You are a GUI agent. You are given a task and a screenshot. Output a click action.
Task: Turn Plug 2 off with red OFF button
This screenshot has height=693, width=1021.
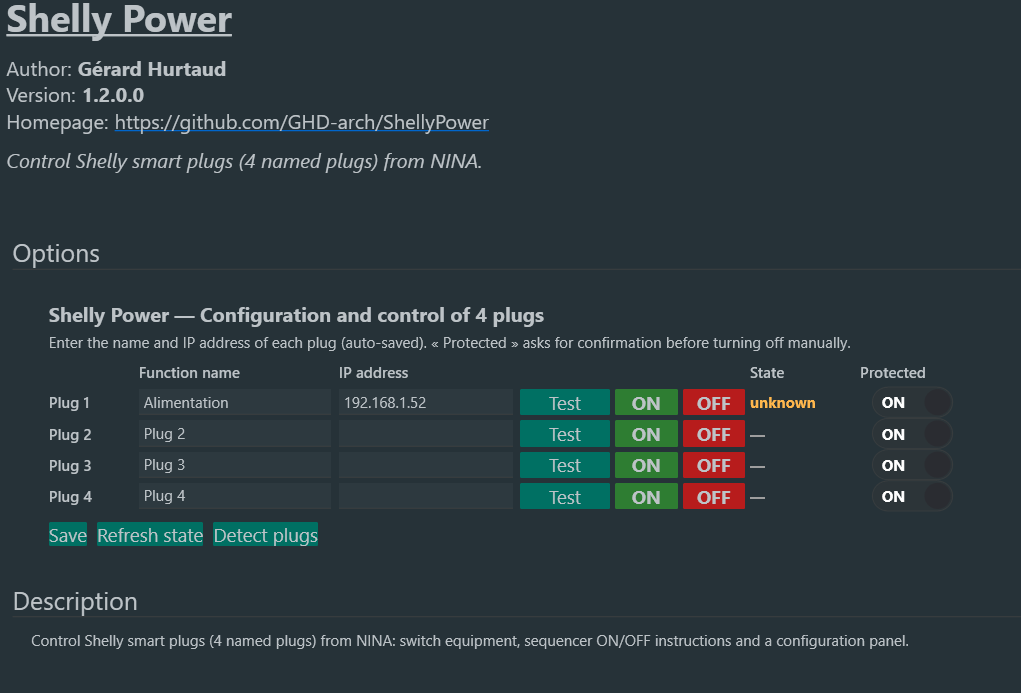click(x=714, y=434)
